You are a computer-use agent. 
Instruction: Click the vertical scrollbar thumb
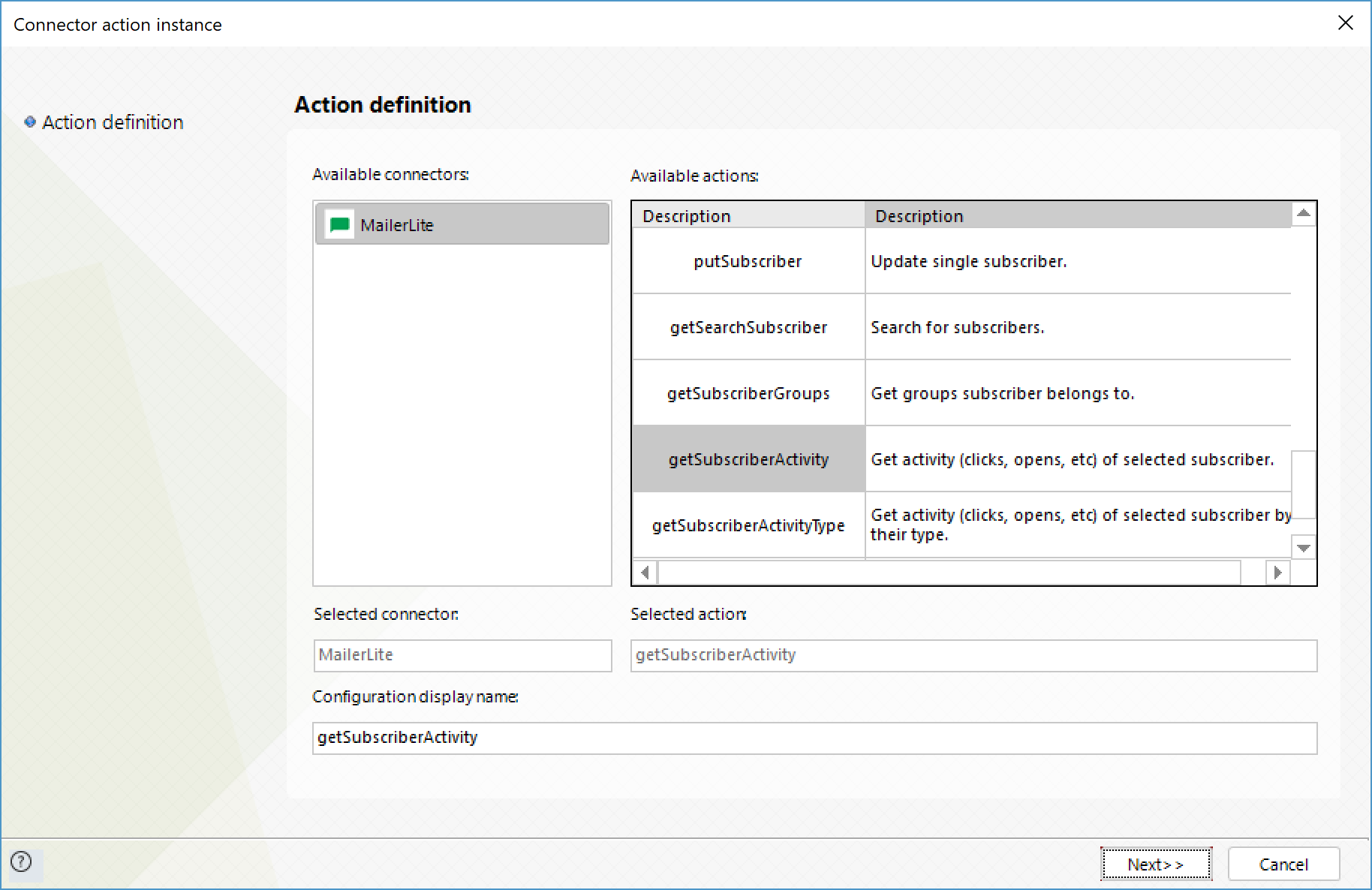point(1304,484)
